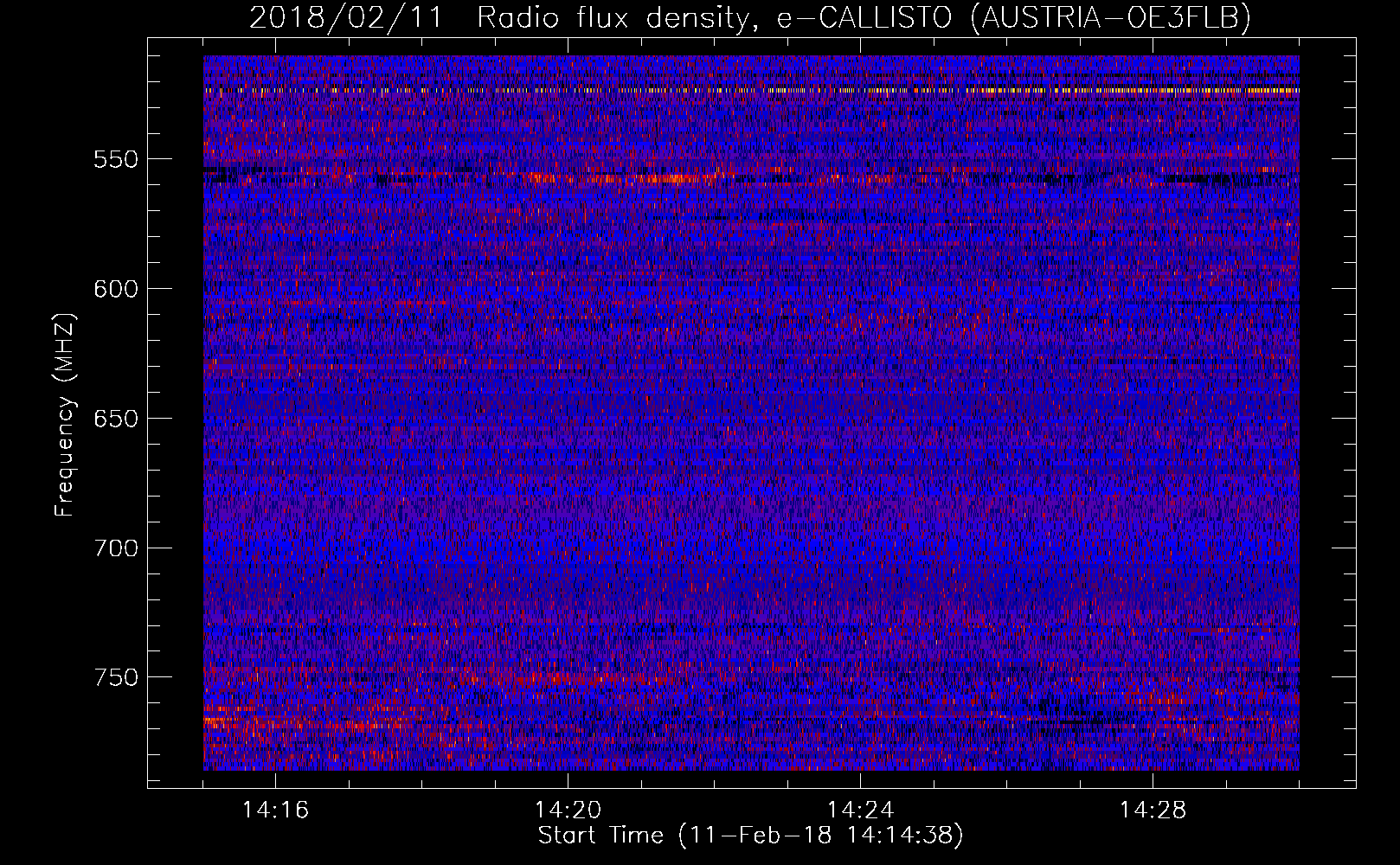Select the 600 frequency axis label

click(116, 289)
